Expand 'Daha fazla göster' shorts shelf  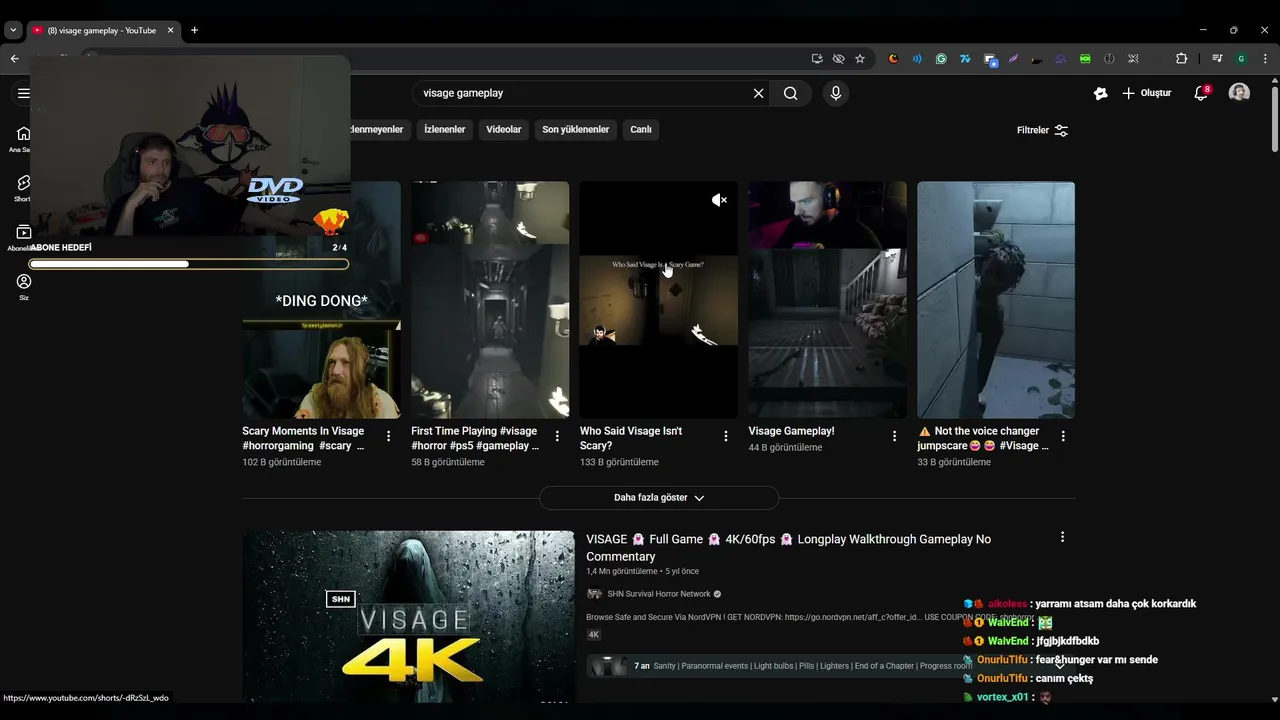coord(659,498)
